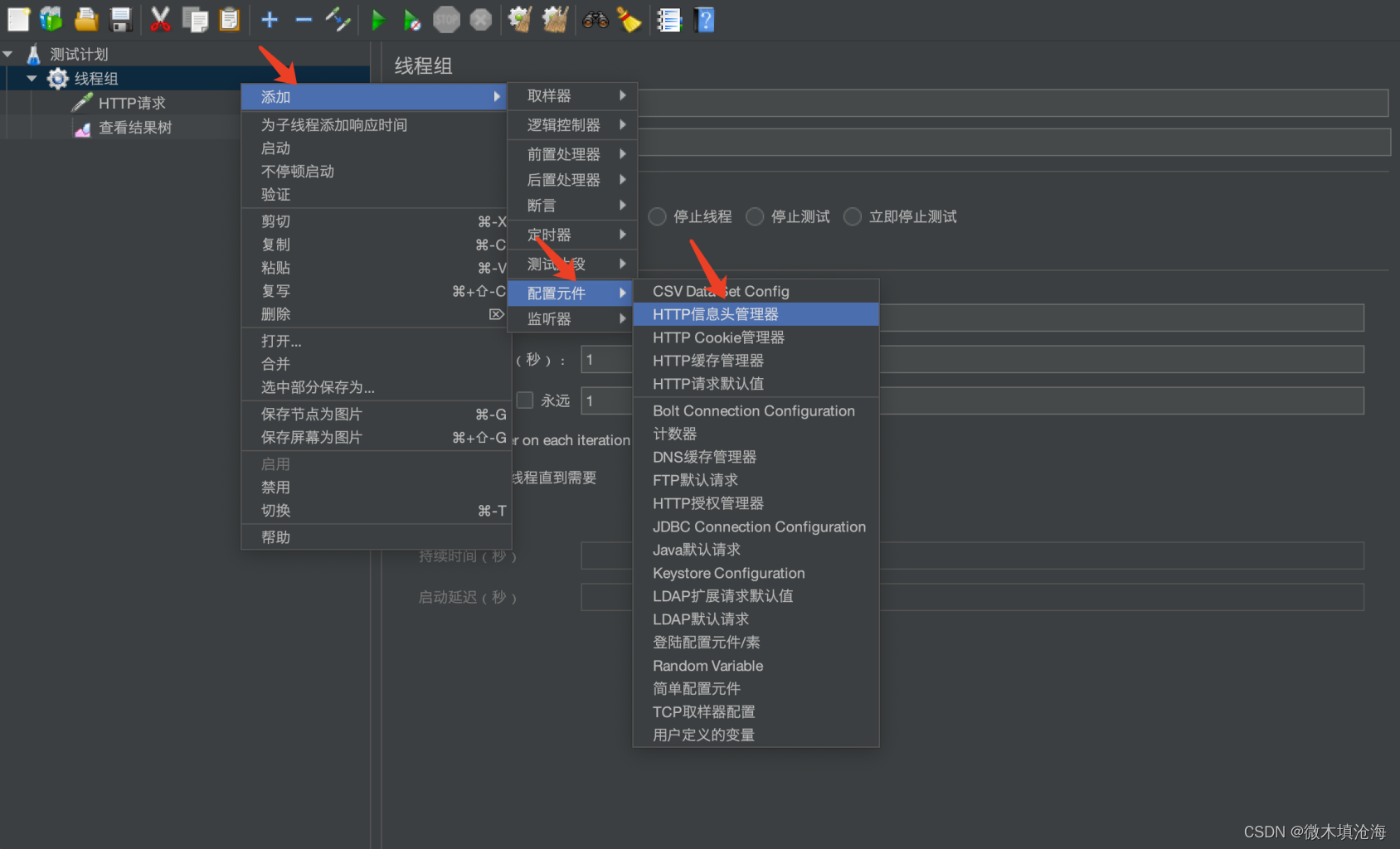Collapse all nodes with the minus icon
The width and height of the screenshot is (1400, 849).
(304, 19)
